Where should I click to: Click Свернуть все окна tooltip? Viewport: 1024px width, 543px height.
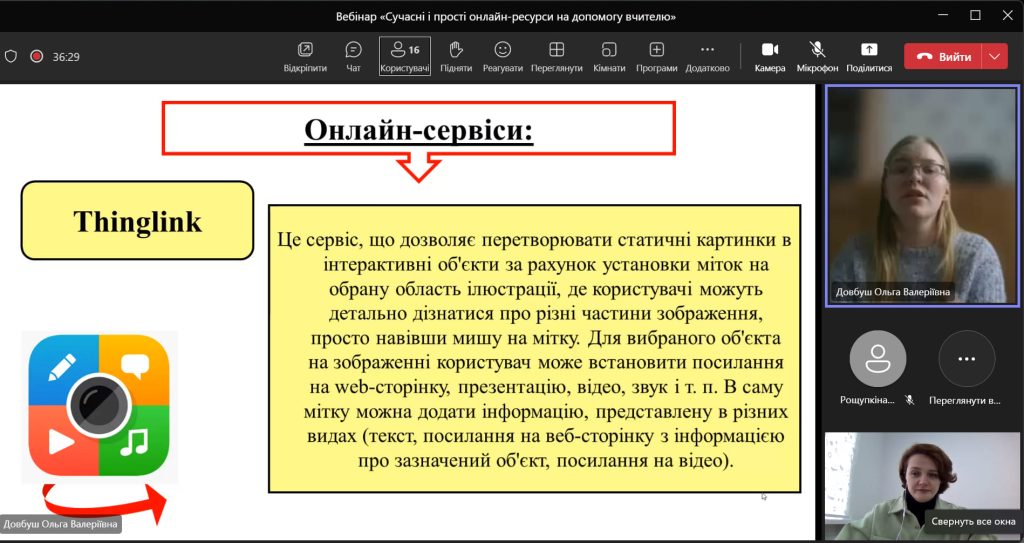click(972, 521)
